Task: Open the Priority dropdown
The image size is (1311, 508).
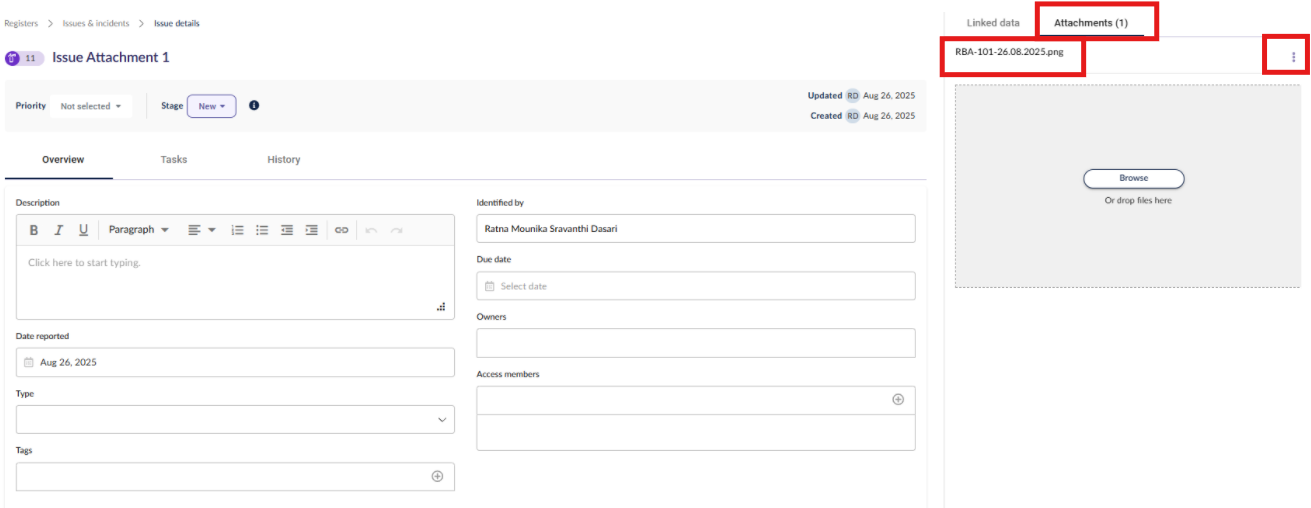Action: 91,106
